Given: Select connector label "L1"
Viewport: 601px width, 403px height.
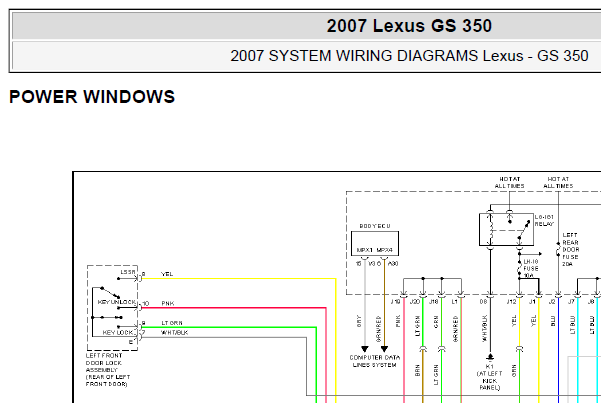Looking at the screenshot, I should click(x=455, y=302).
